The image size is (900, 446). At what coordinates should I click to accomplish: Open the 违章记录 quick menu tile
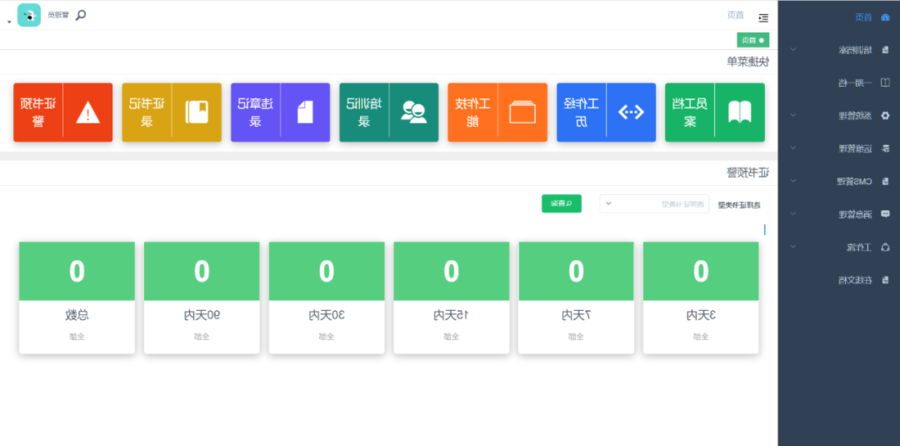pyautogui.click(x=280, y=112)
